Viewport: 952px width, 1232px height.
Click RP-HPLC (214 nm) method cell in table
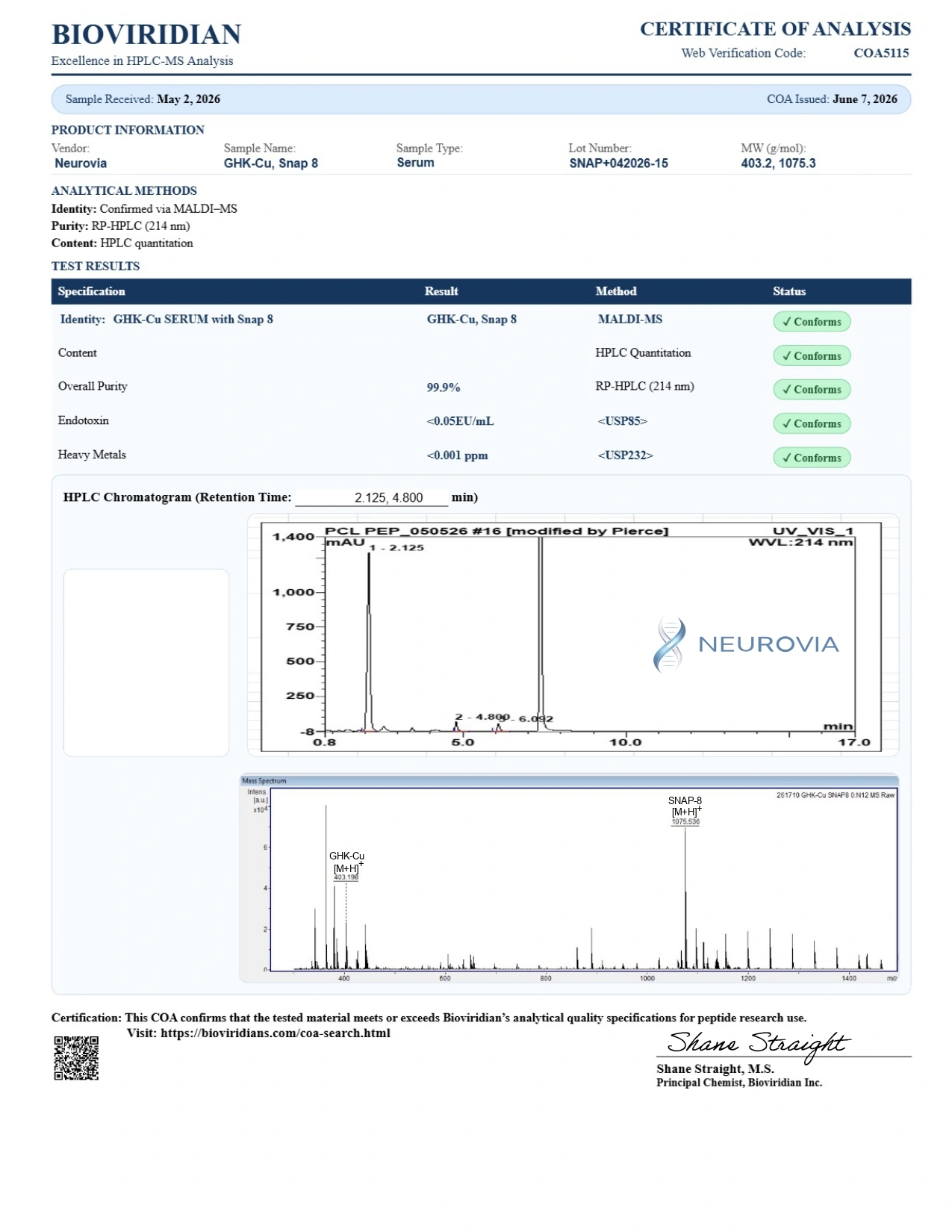[x=644, y=387]
